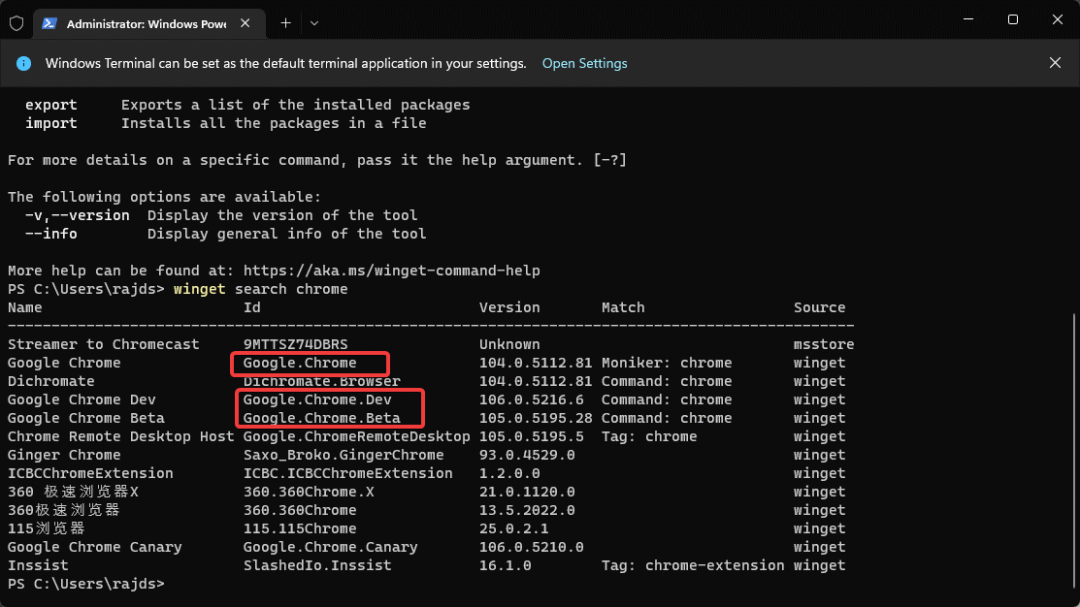The image size is (1080, 607).
Task: Click Id '9MTTSZ74DBRS'
Action: pos(295,344)
